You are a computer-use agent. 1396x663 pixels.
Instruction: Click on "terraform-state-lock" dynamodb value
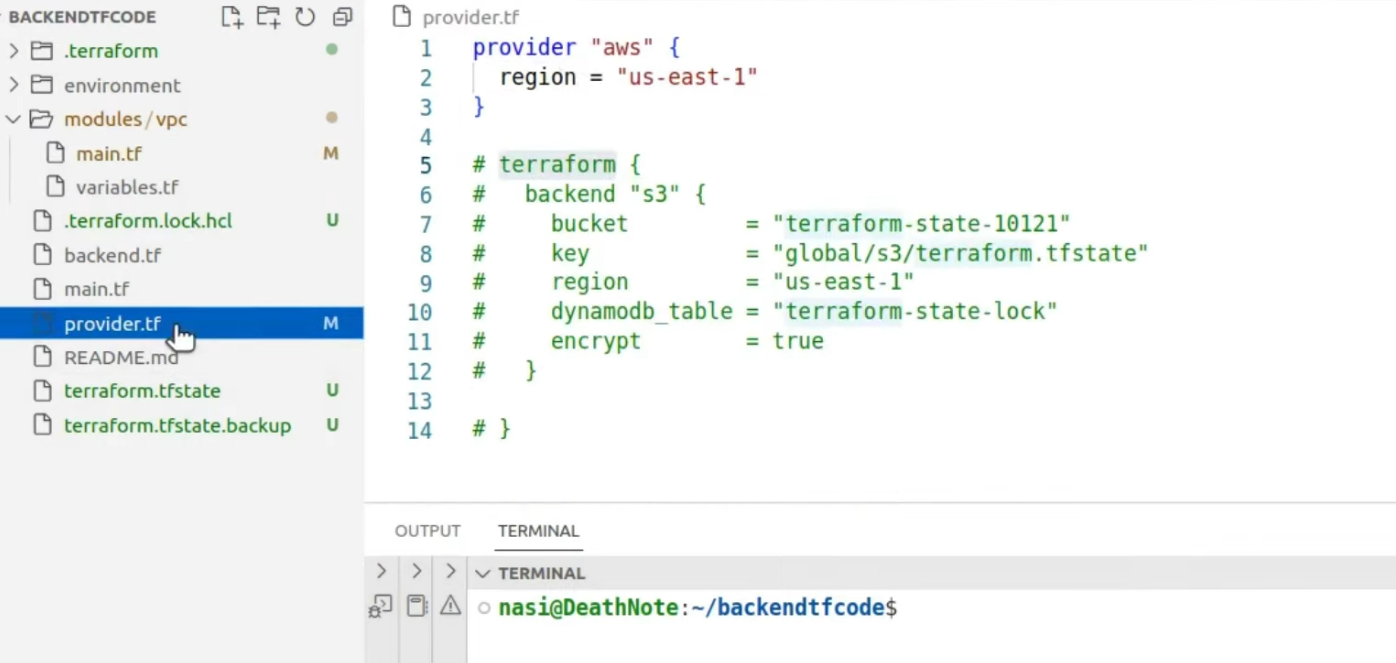915,311
